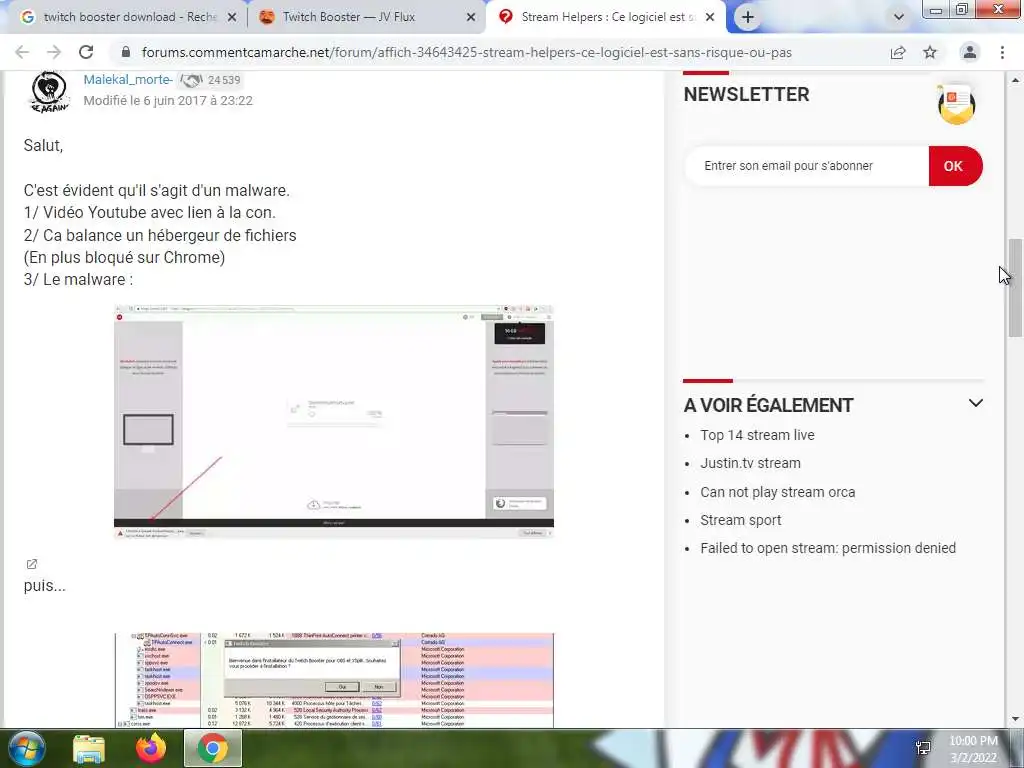
Task: Go forward in browser history
Action: pyautogui.click(x=54, y=52)
